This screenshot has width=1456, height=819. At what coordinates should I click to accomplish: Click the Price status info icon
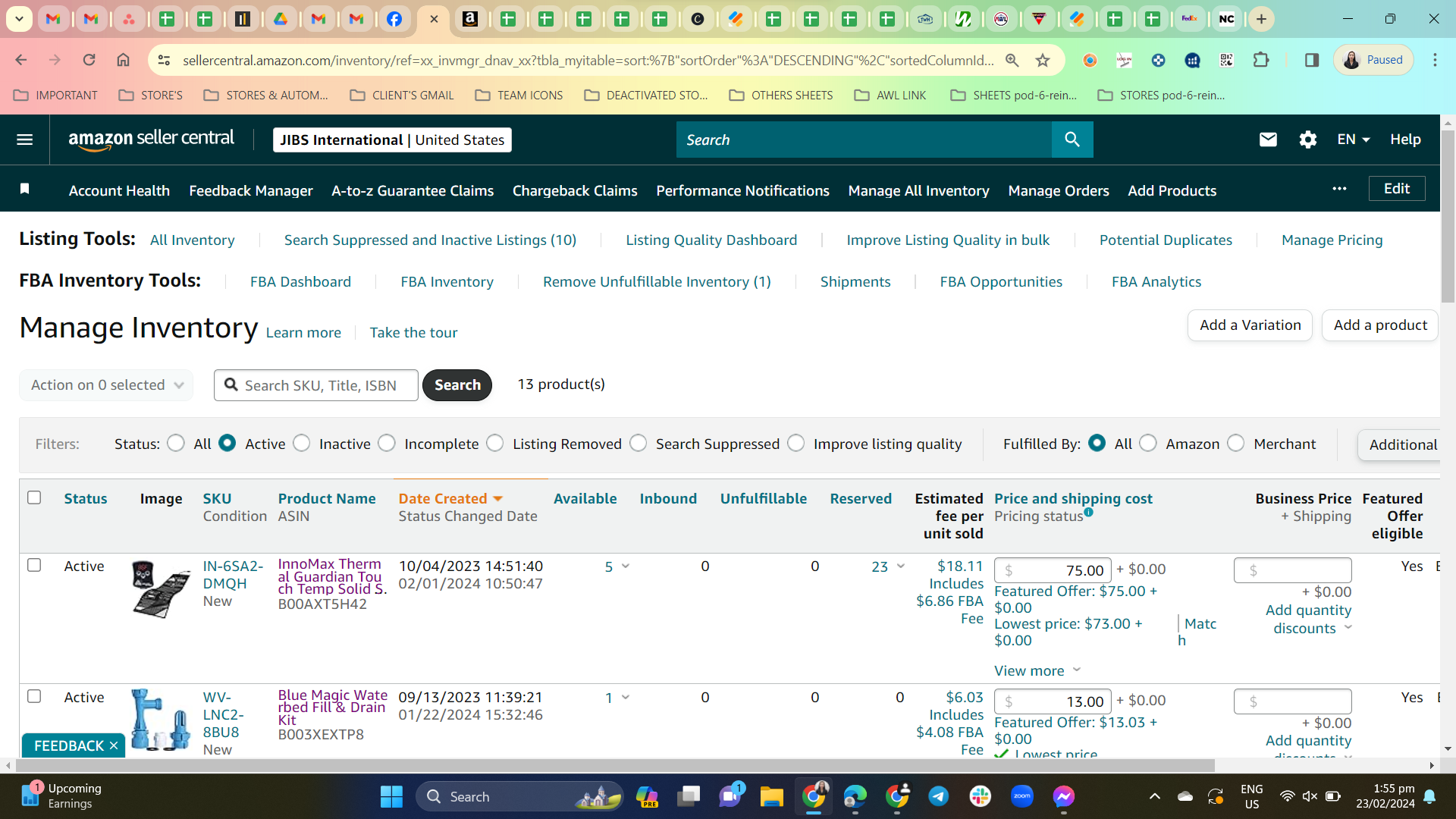pyautogui.click(x=1089, y=513)
